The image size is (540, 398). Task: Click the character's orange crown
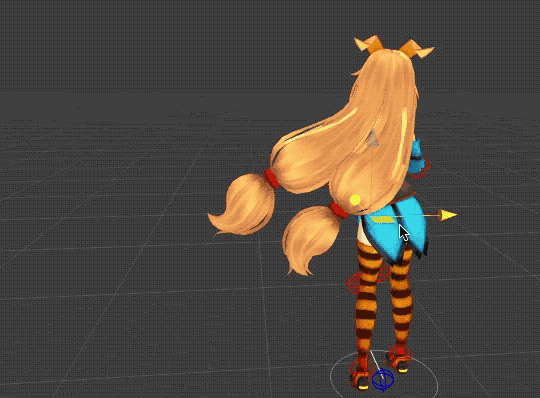394,47
